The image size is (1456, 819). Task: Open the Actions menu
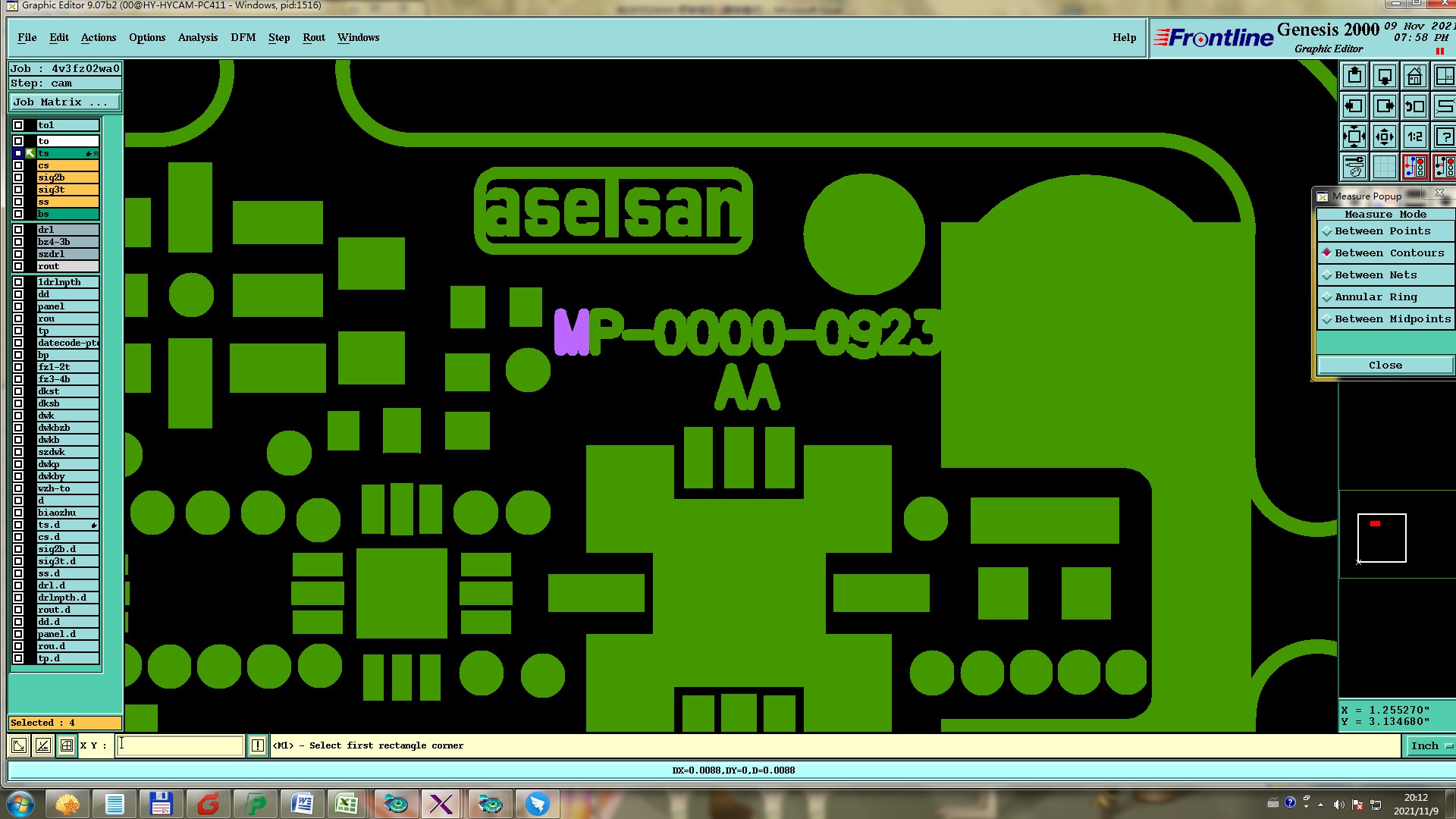point(99,37)
